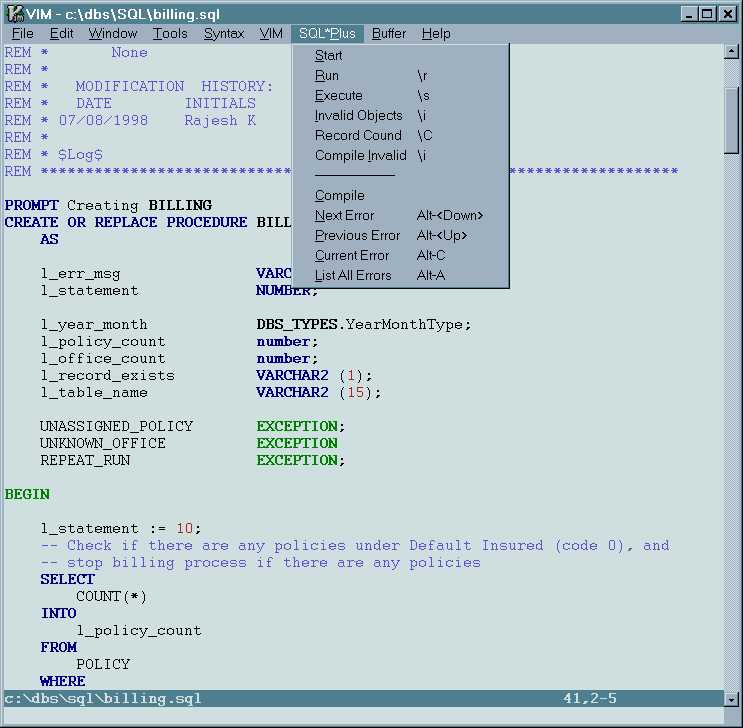Open the Window menu
The width and height of the screenshot is (743, 728).
coord(113,33)
